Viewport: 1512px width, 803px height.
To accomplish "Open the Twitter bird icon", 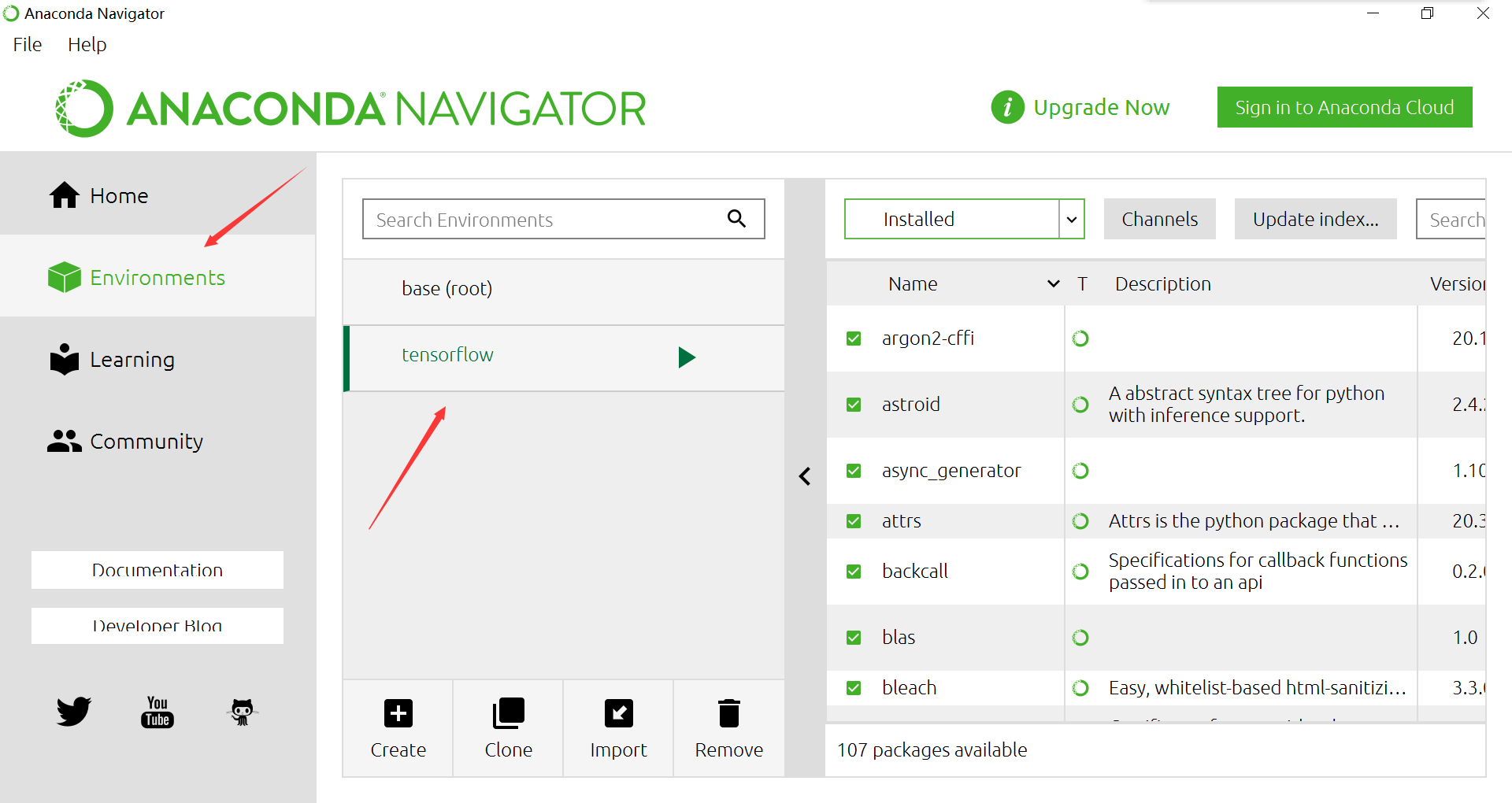I will click(x=74, y=711).
